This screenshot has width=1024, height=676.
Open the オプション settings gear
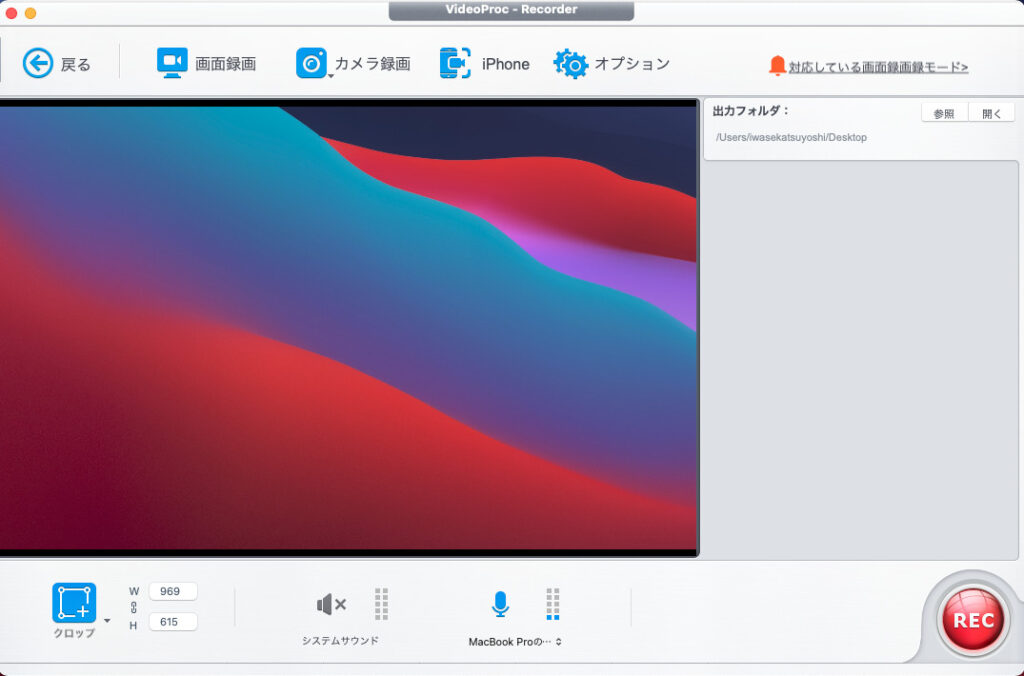pyautogui.click(x=611, y=63)
